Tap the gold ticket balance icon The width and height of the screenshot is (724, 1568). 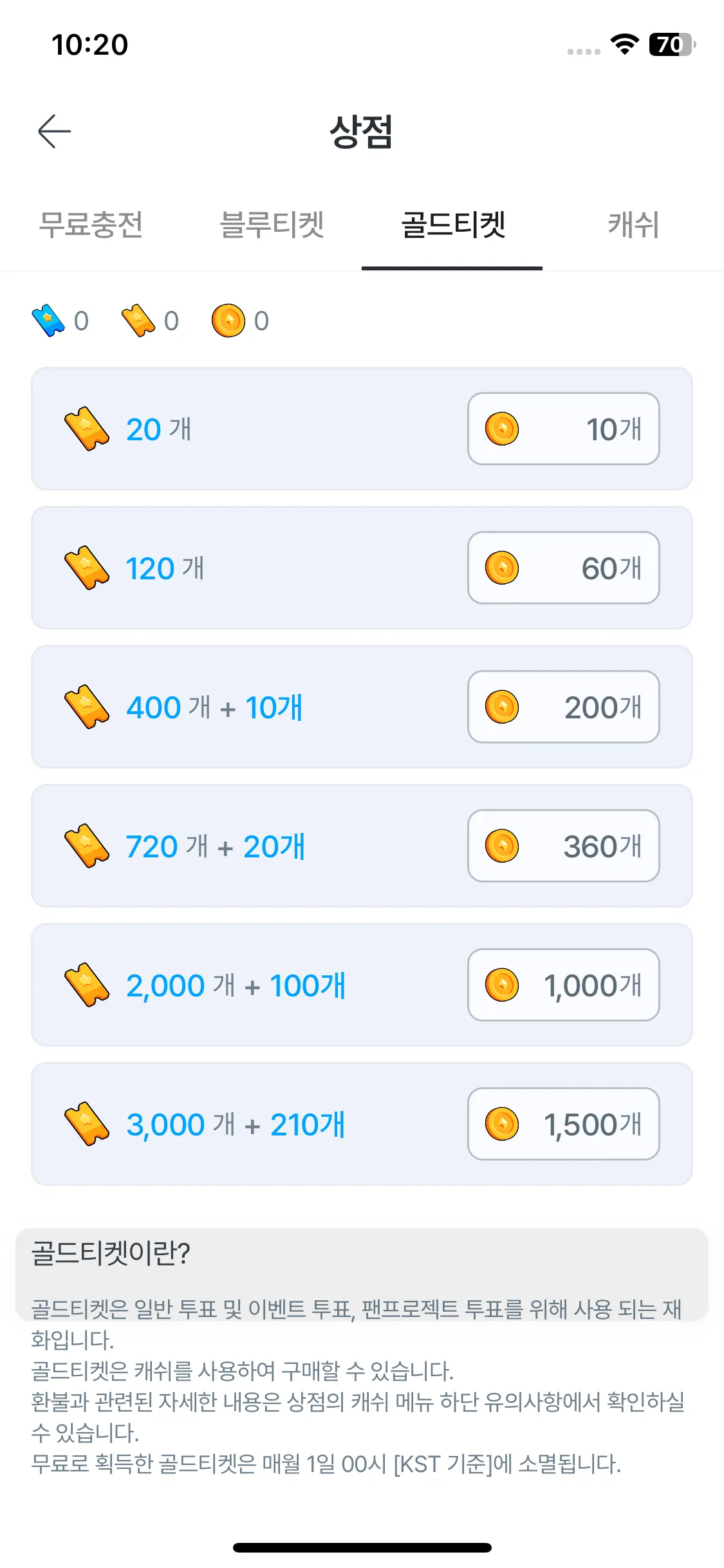(138, 321)
